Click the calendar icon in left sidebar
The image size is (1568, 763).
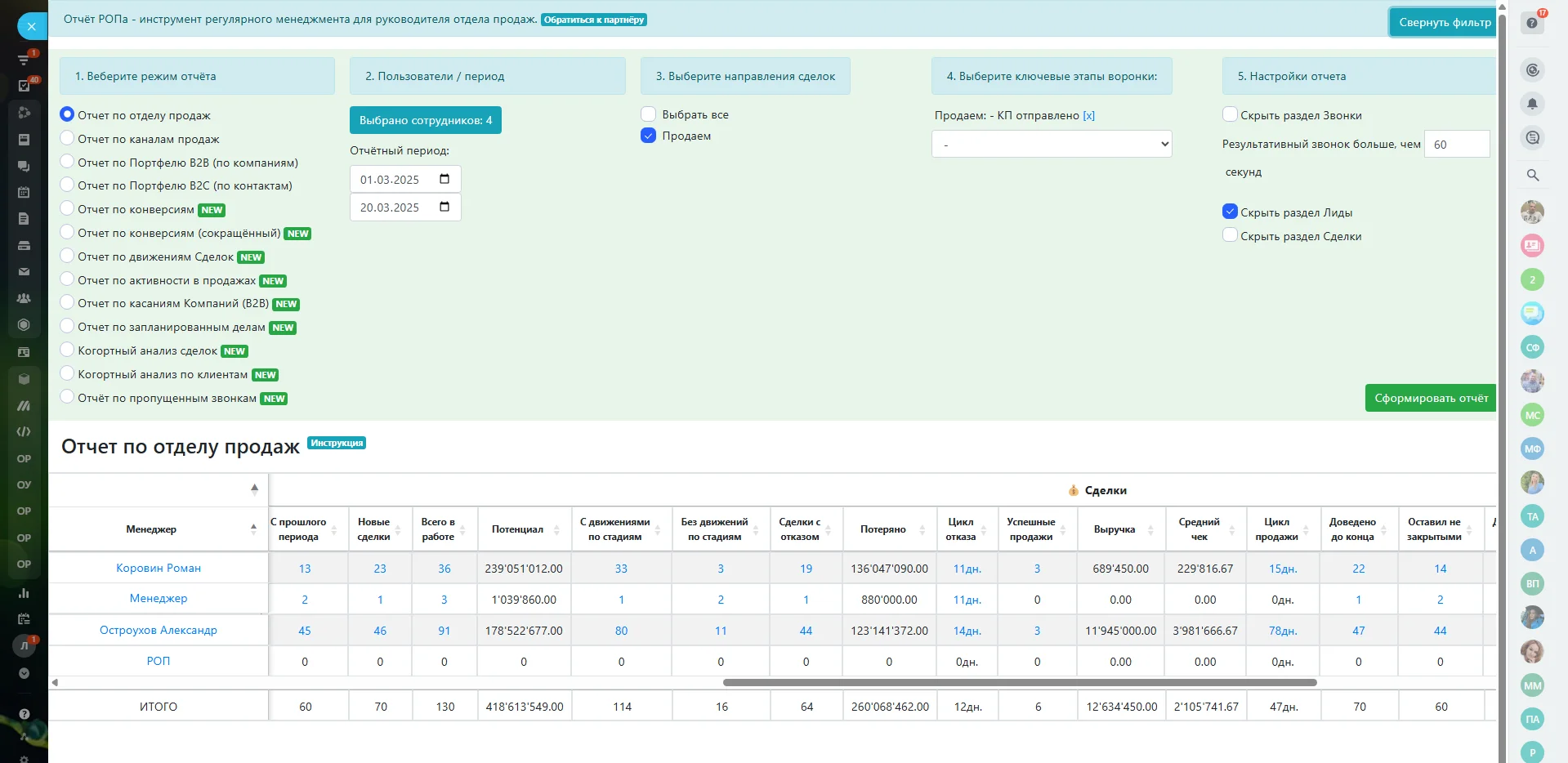[24, 192]
